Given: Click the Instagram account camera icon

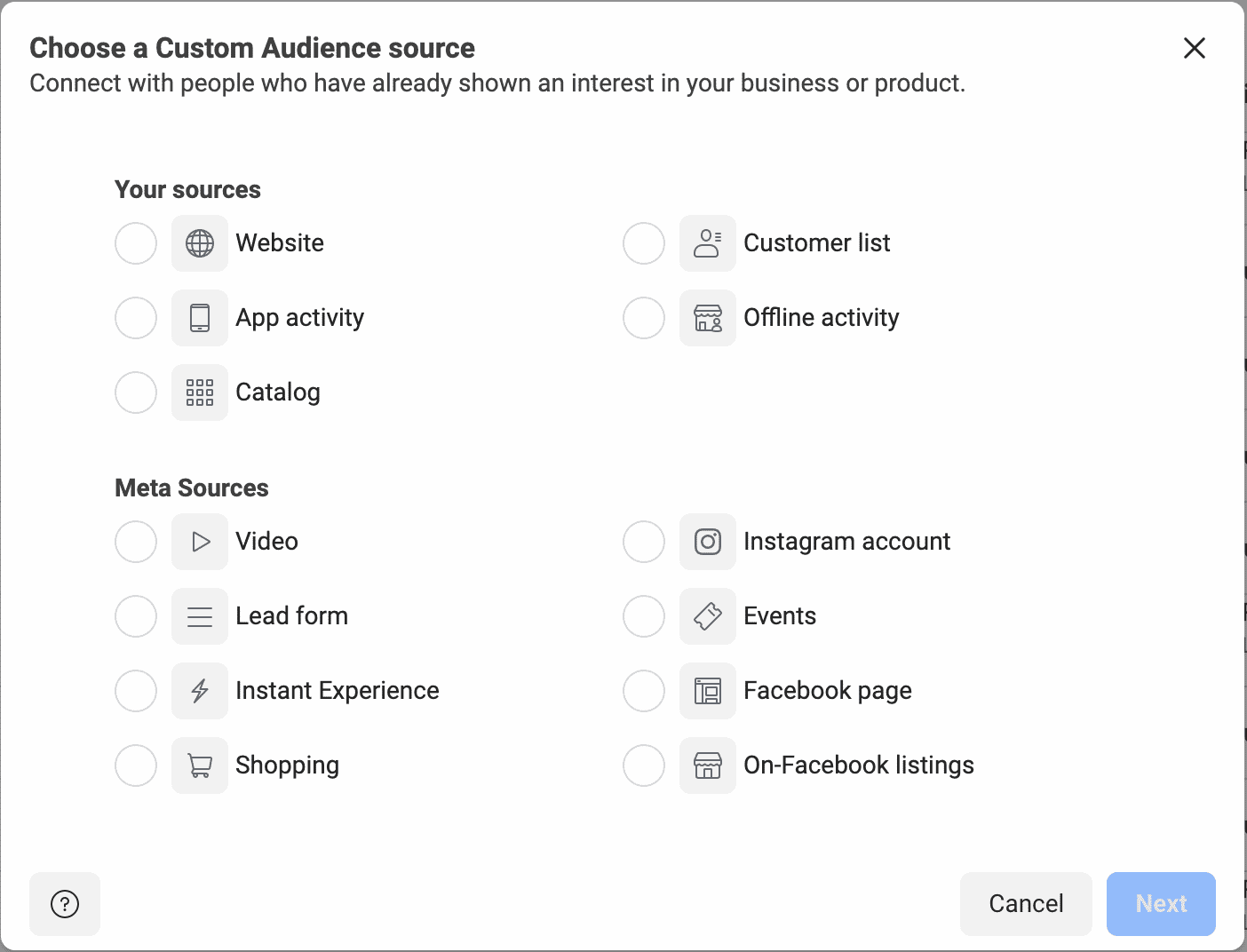Looking at the screenshot, I should (707, 542).
